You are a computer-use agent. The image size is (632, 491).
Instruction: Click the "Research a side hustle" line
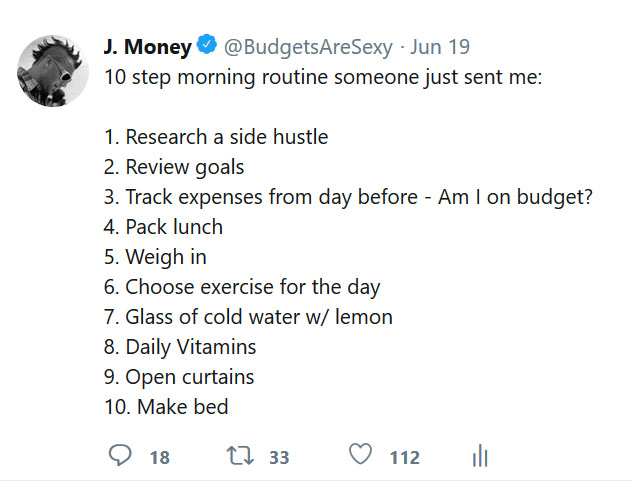click(x=216, y=137)
